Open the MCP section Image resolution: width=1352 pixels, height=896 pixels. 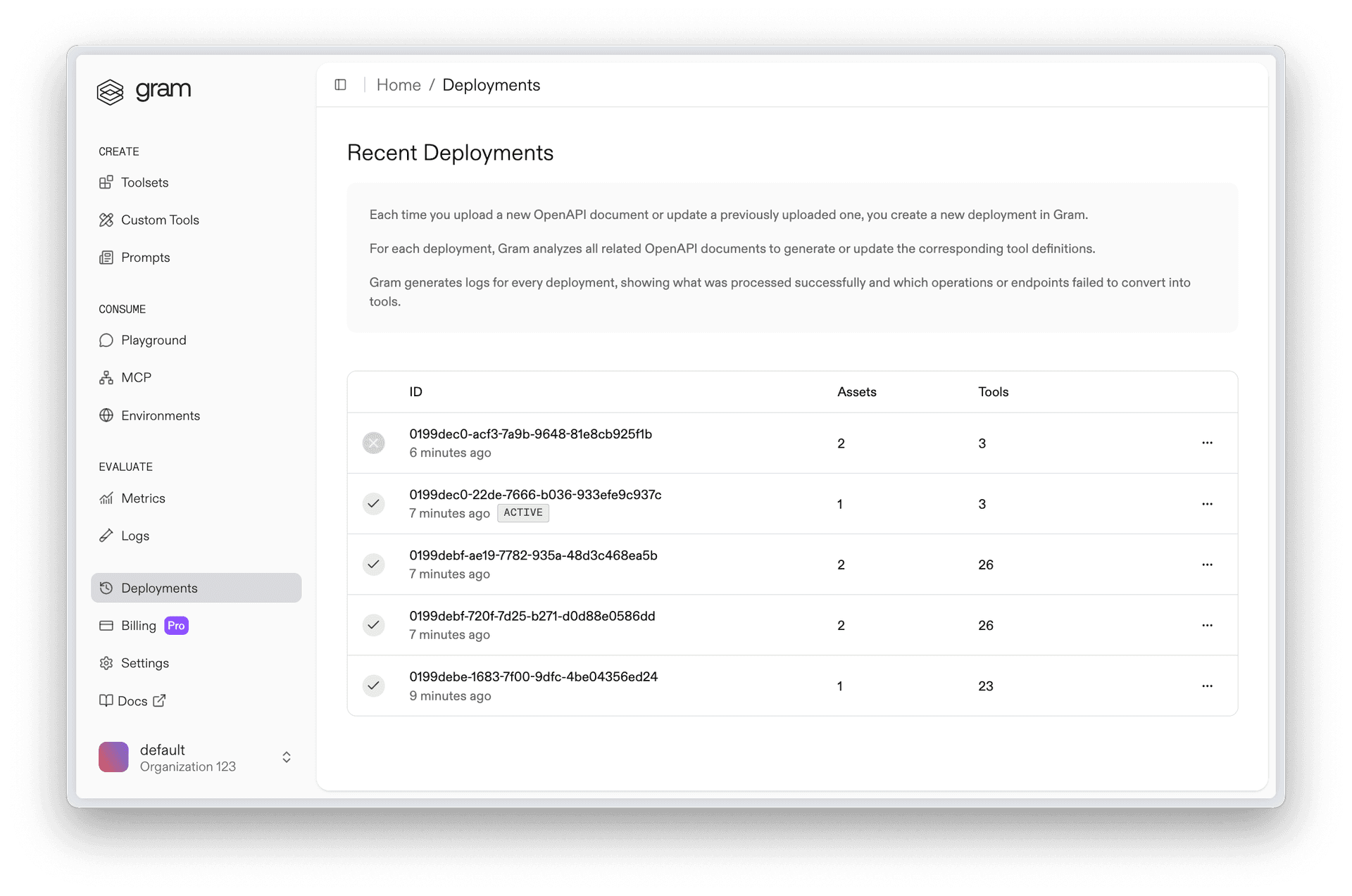tap(135, 377)
